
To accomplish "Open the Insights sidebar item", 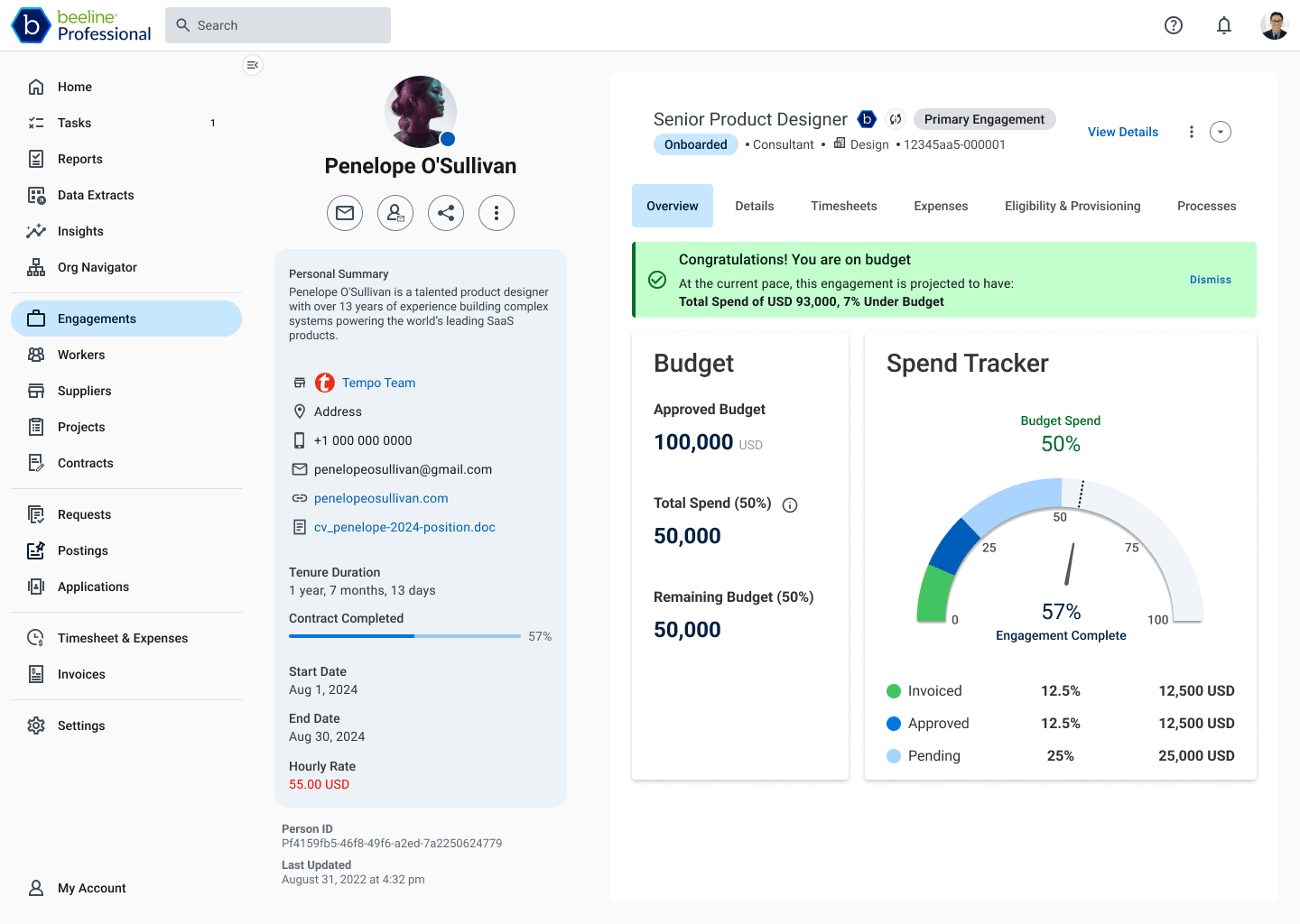I will tap(80, 231).
